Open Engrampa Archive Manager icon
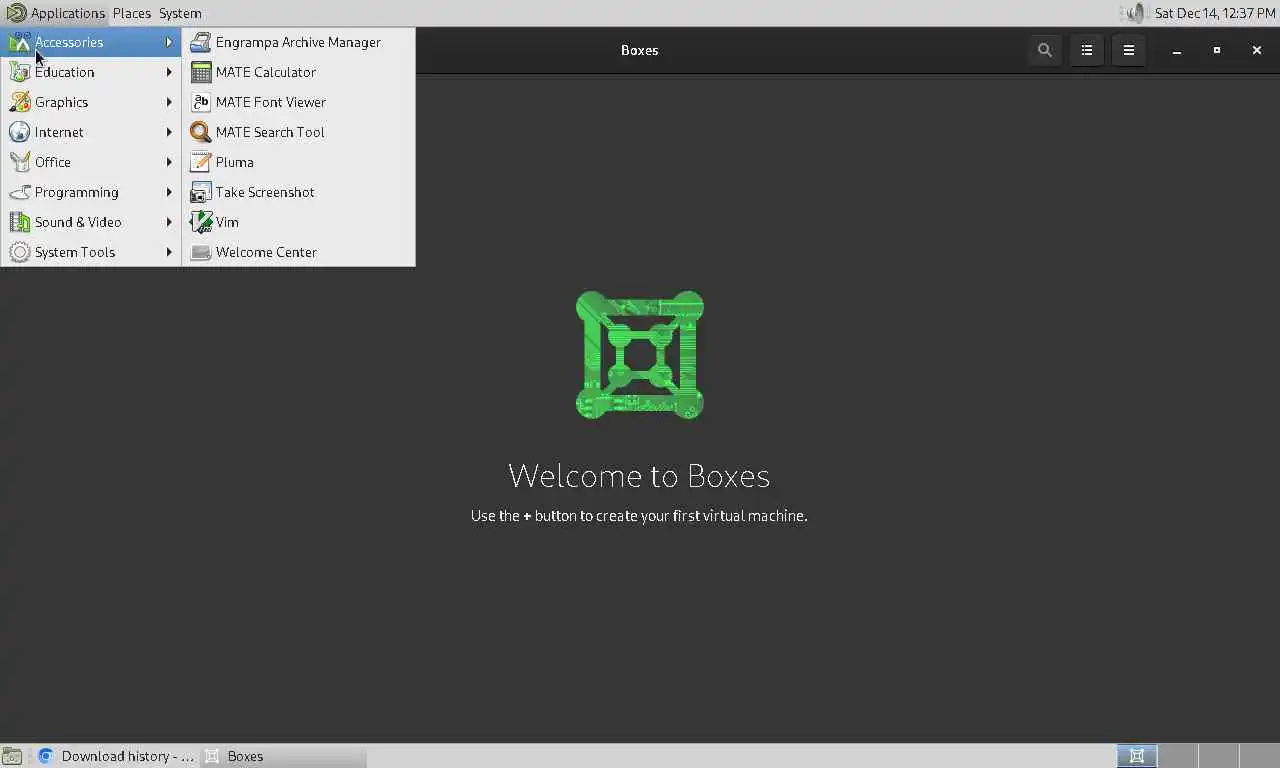1280x768 pixels. click(200, 42)
